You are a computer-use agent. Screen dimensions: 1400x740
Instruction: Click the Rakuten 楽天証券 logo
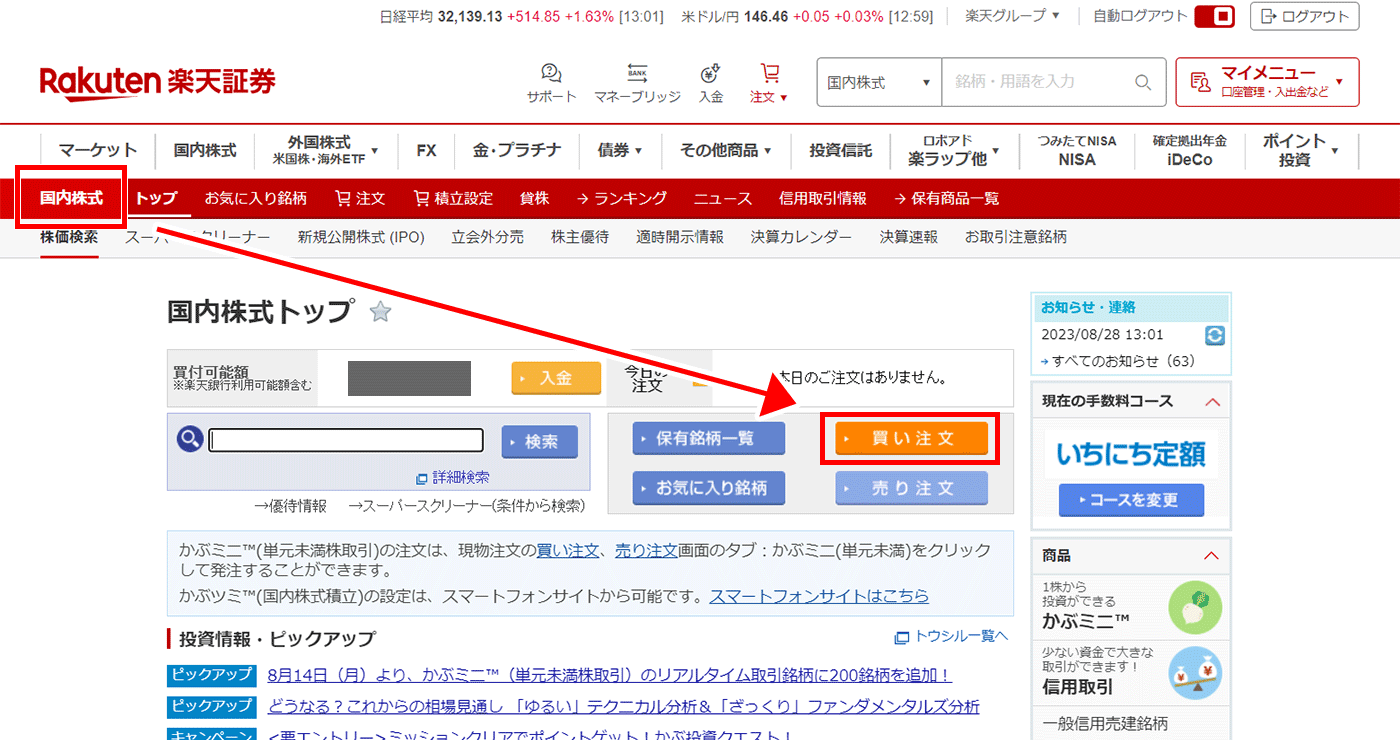pyautogui.click(x=158, y=82)
